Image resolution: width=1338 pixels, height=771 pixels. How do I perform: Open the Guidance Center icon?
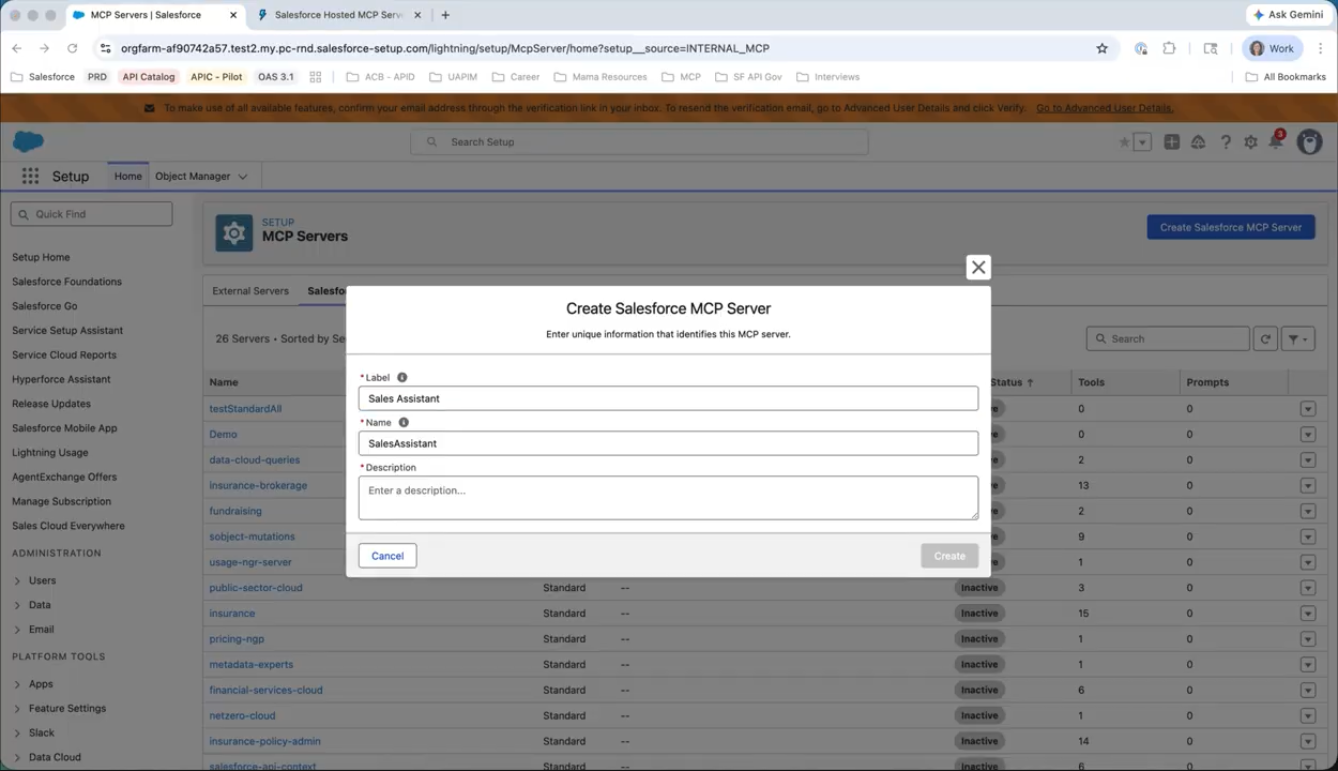point(1198,142)
